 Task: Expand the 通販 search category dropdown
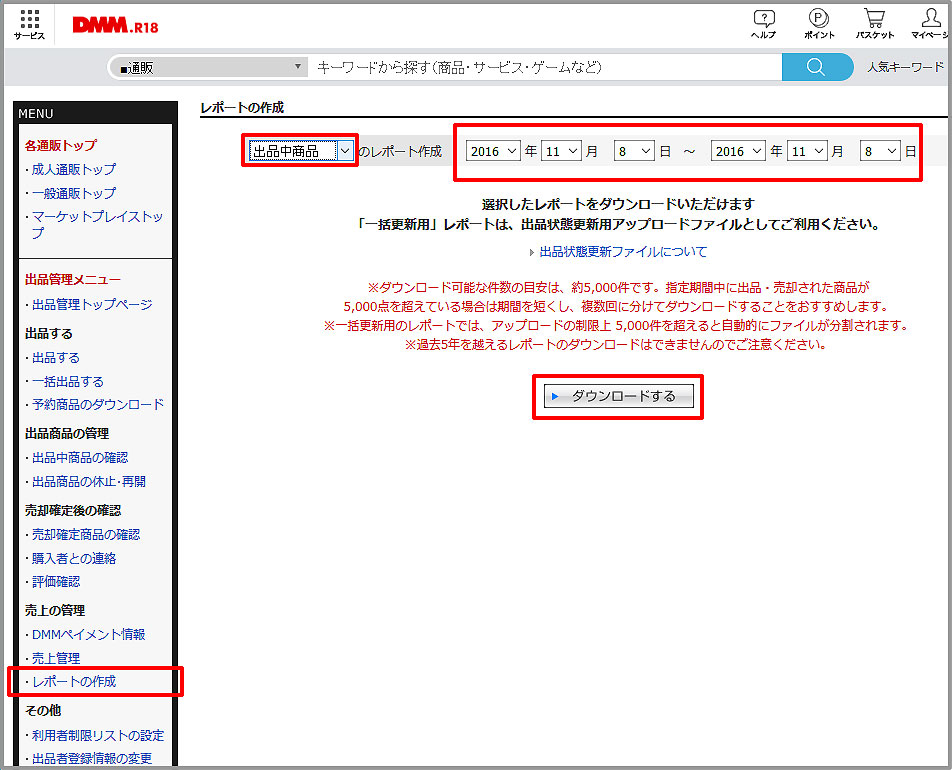pos(208,68)
